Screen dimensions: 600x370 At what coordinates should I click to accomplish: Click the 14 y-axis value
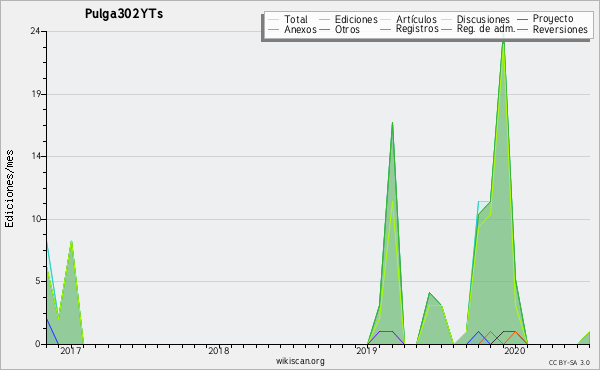click(x=36, y=156)
